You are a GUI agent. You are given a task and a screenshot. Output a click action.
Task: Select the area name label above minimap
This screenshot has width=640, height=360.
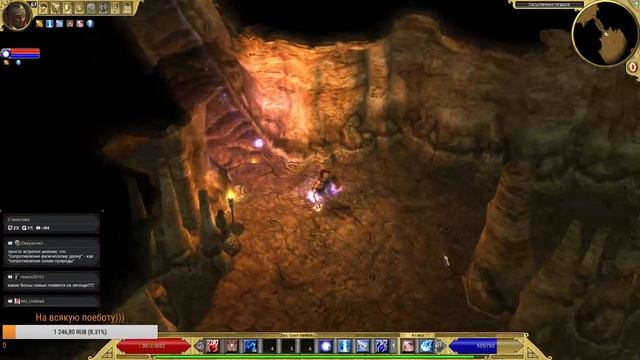(549, 4)
